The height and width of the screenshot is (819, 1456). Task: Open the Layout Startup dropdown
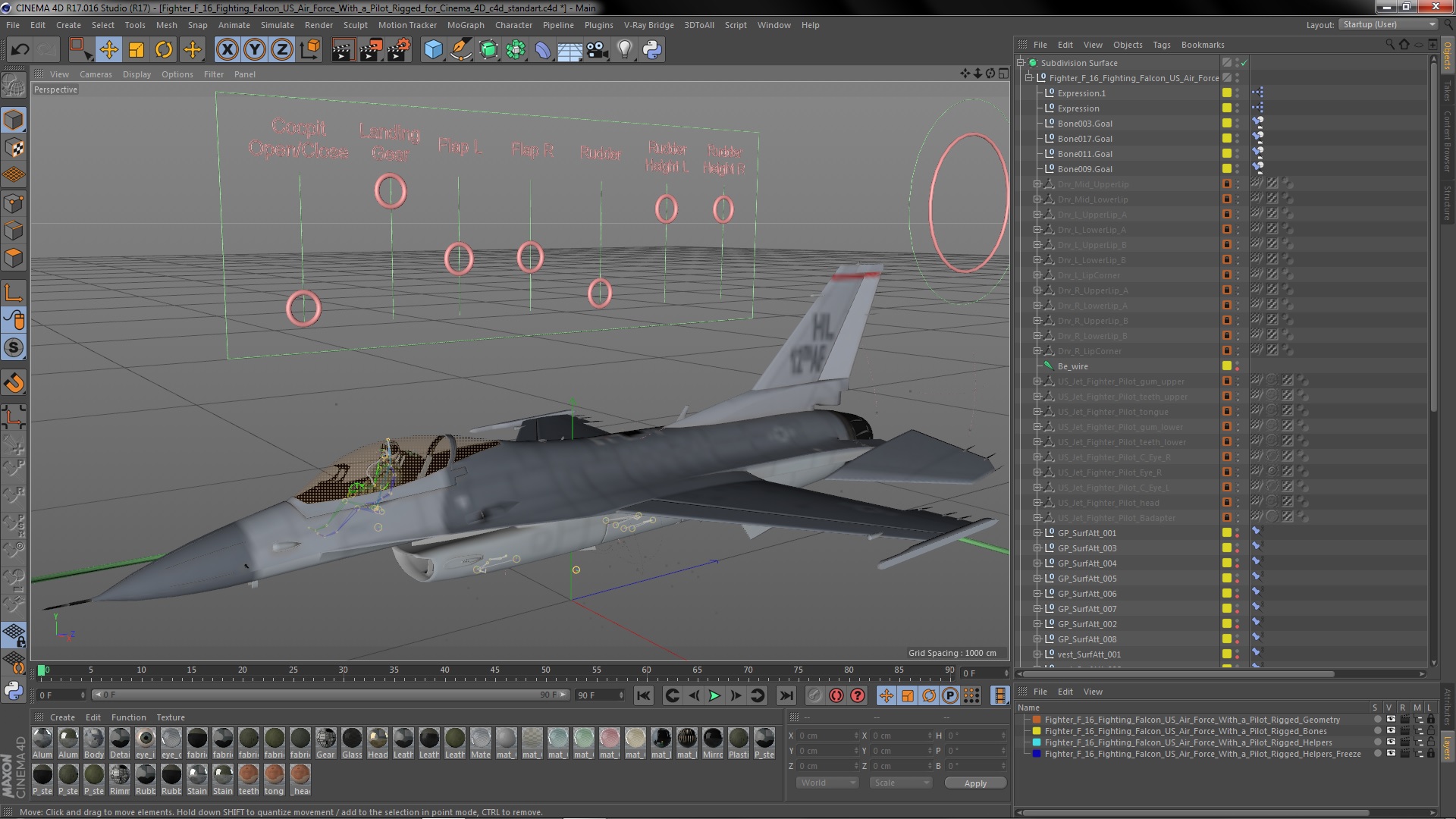1388,25
